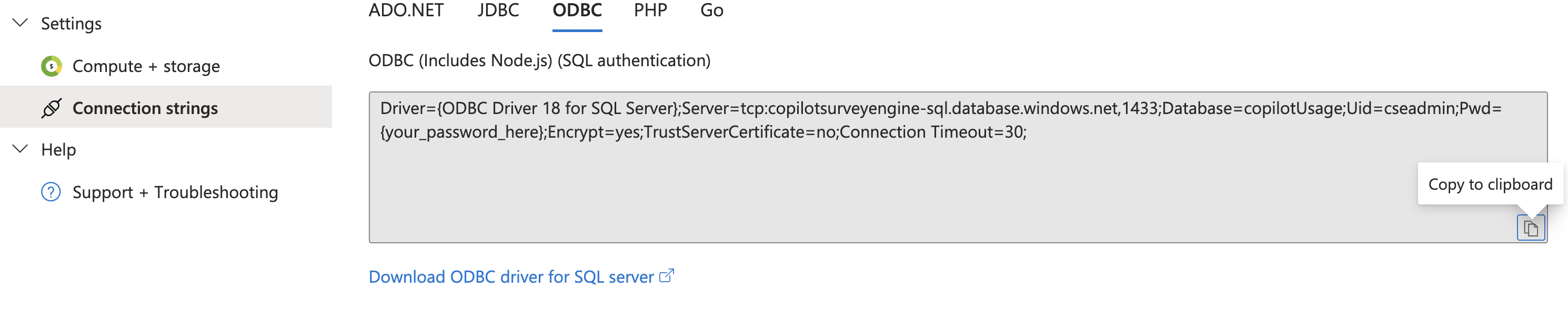Open Support + Troubleshooting question mark icon
The image size is (1568, 309).
pos(52,192)
